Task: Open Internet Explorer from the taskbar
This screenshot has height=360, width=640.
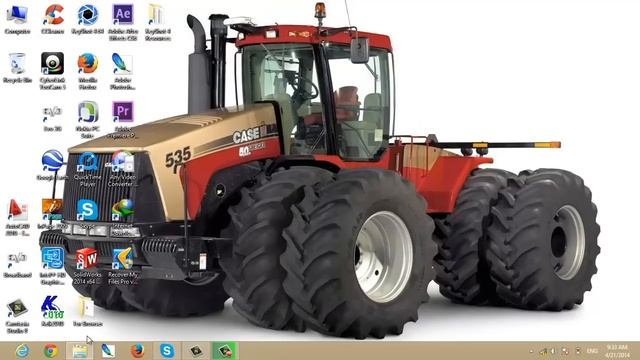Action: [22, 351]
